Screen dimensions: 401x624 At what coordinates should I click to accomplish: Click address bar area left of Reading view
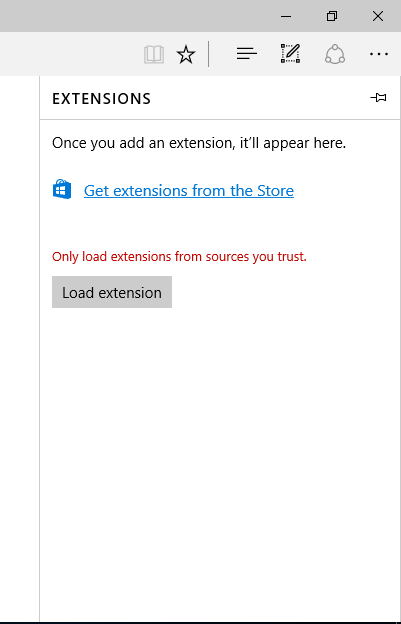click(70, 54)
